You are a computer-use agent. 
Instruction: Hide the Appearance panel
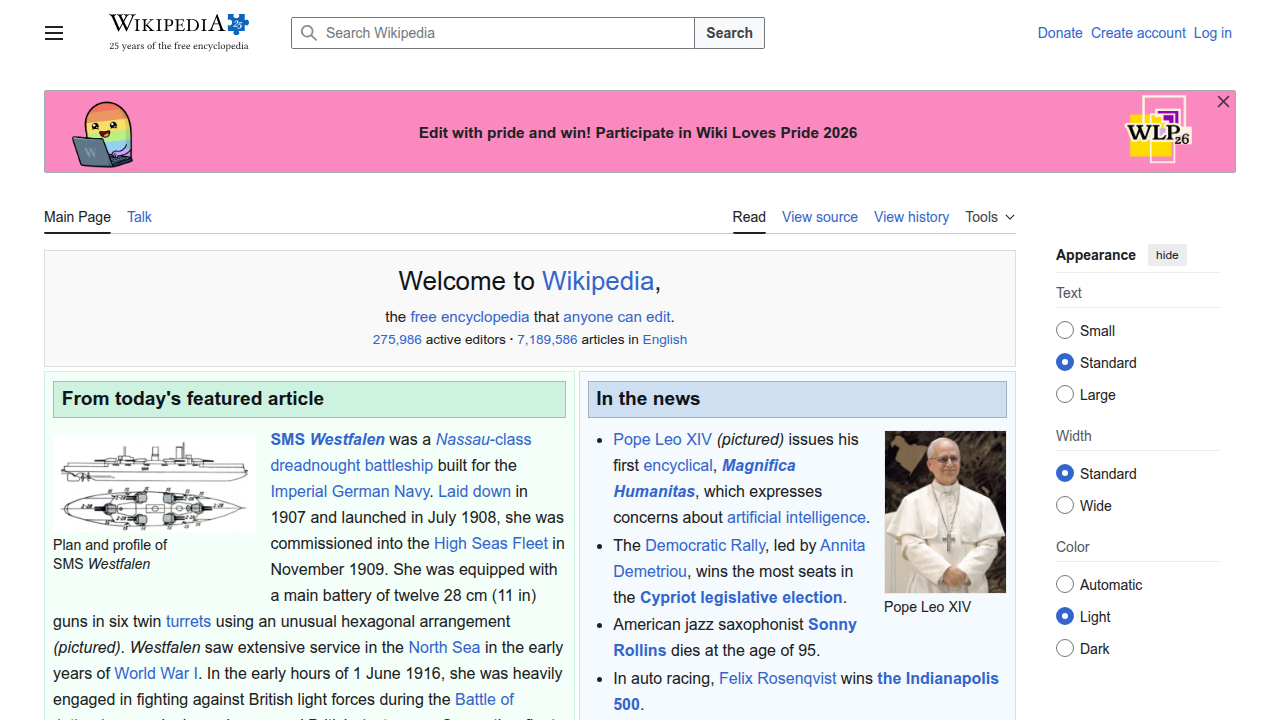click(x=1167, y=255)
